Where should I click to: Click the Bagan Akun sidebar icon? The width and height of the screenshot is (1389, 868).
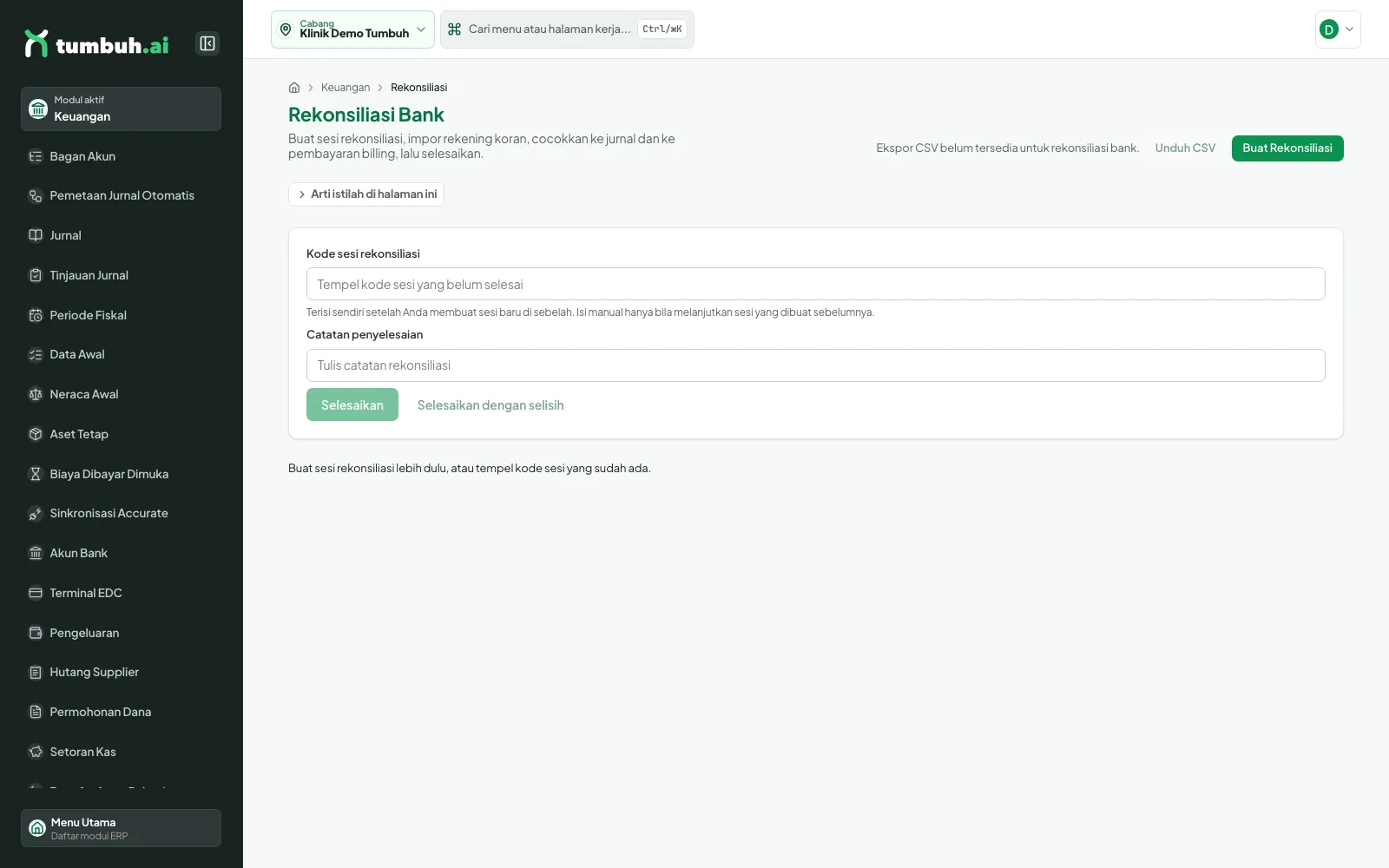(x=36, y=156)
